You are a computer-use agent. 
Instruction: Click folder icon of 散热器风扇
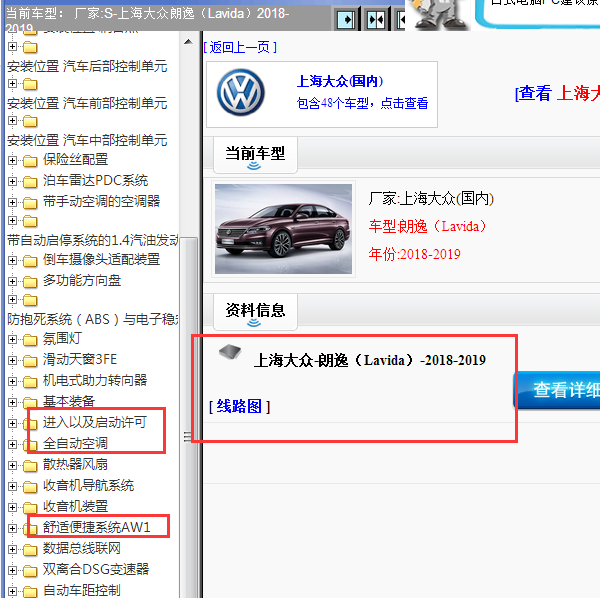click(x=30, y=466)
